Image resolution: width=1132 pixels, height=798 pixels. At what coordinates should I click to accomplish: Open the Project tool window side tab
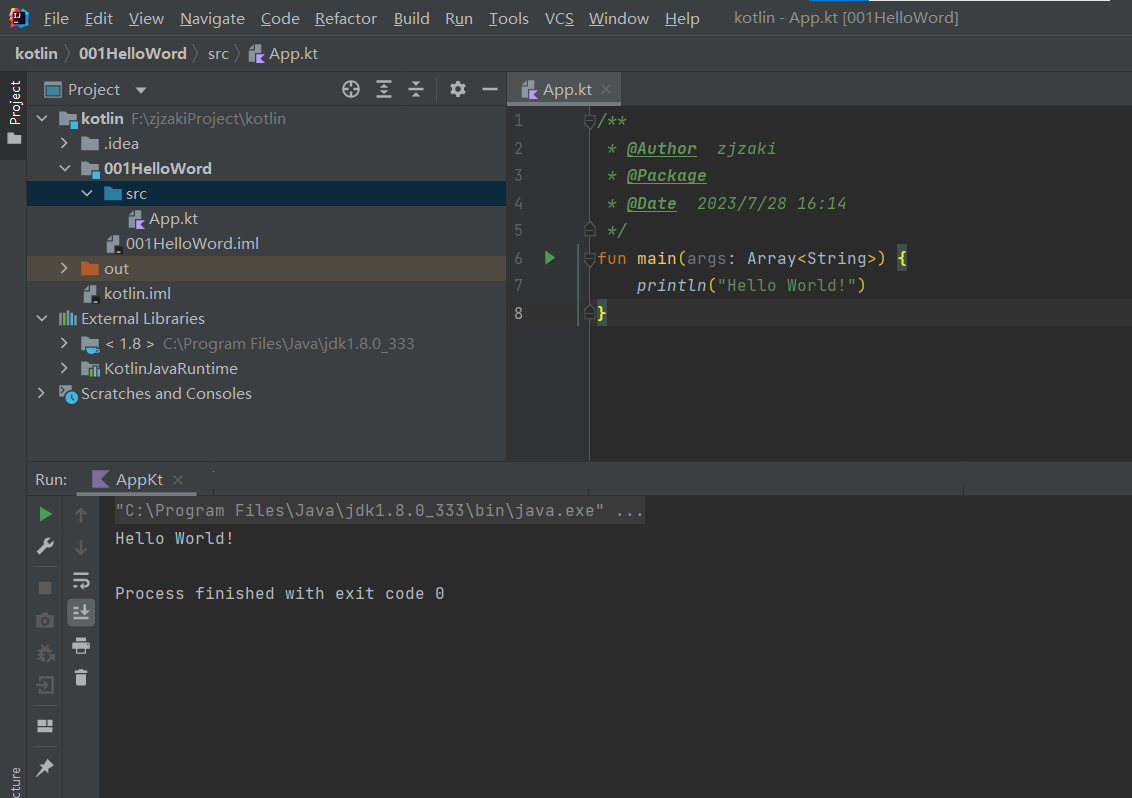tap(14, 112)
